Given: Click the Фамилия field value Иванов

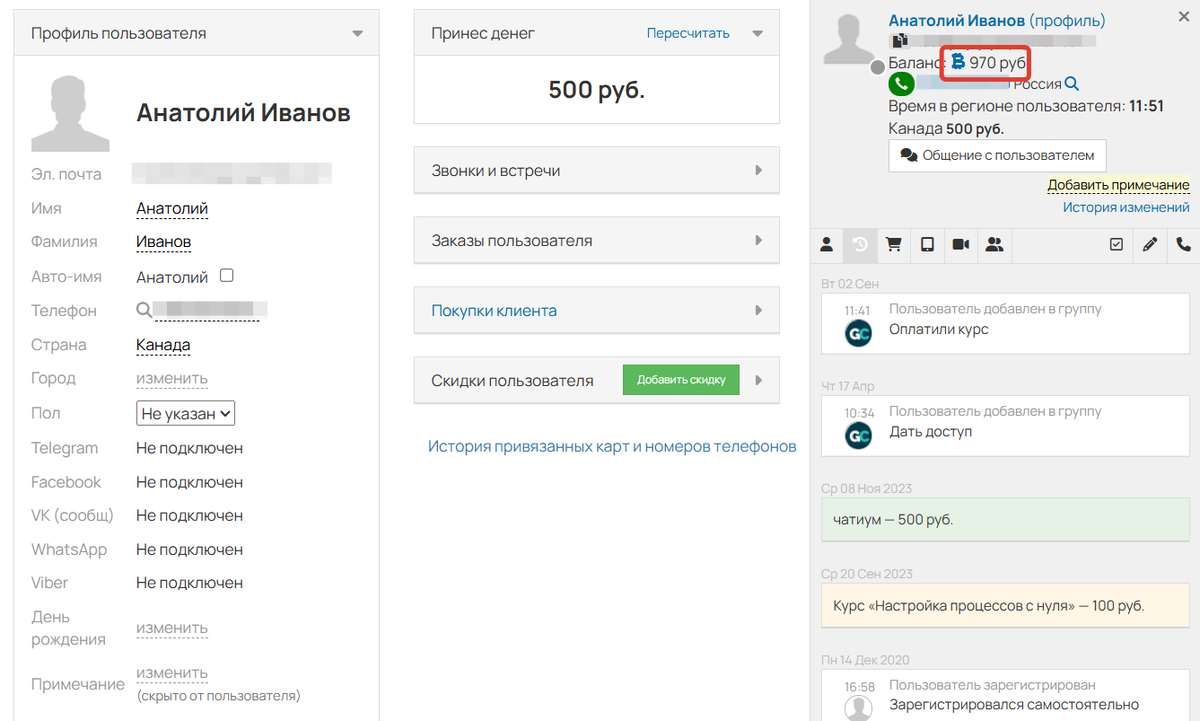Looking at the screenshot, I should click(x=163, y=242).
